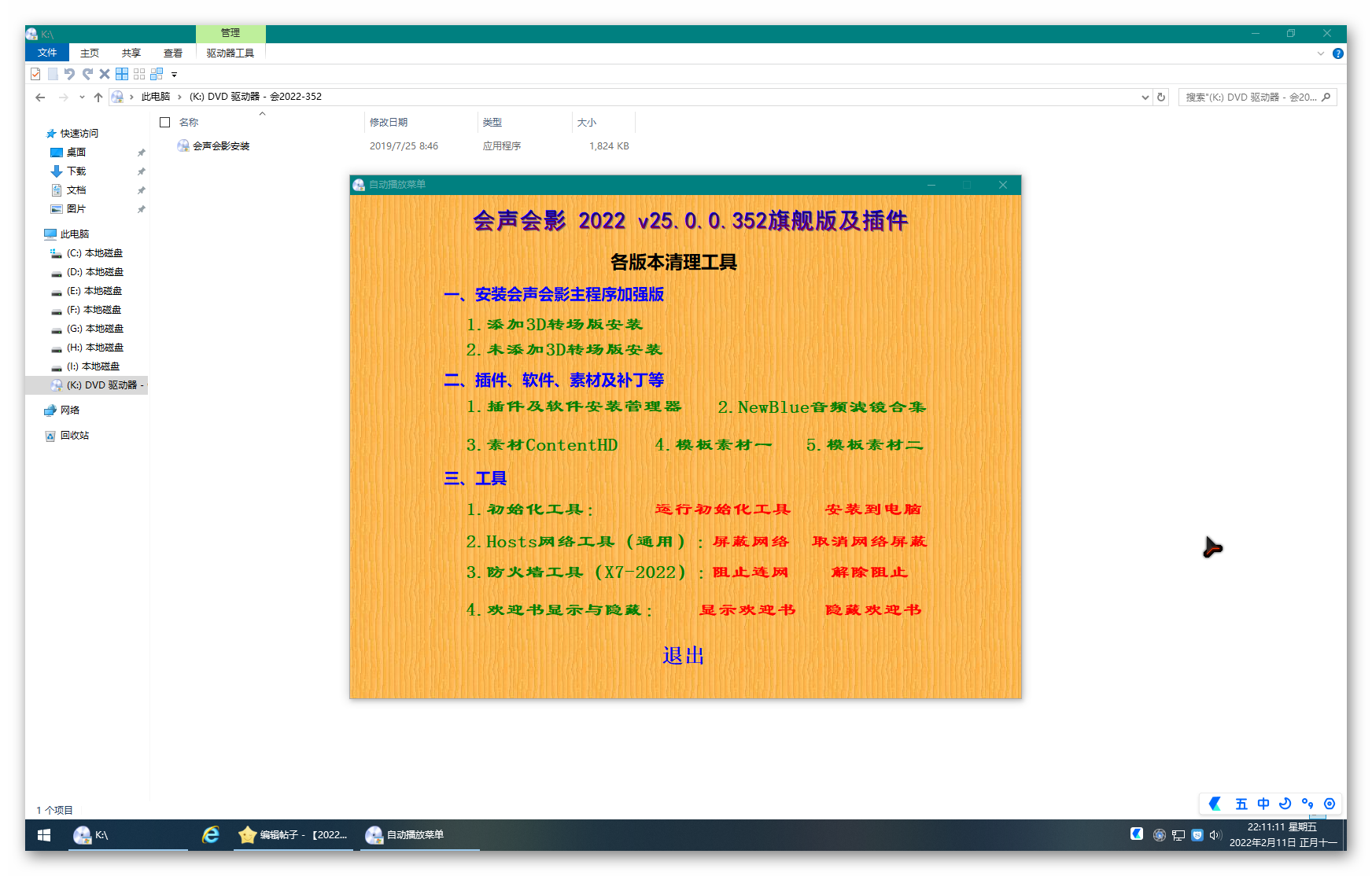The width and height of the screenshot is (1372, 876).
Task: Click 素材ContentHD option
Action: 542,445
